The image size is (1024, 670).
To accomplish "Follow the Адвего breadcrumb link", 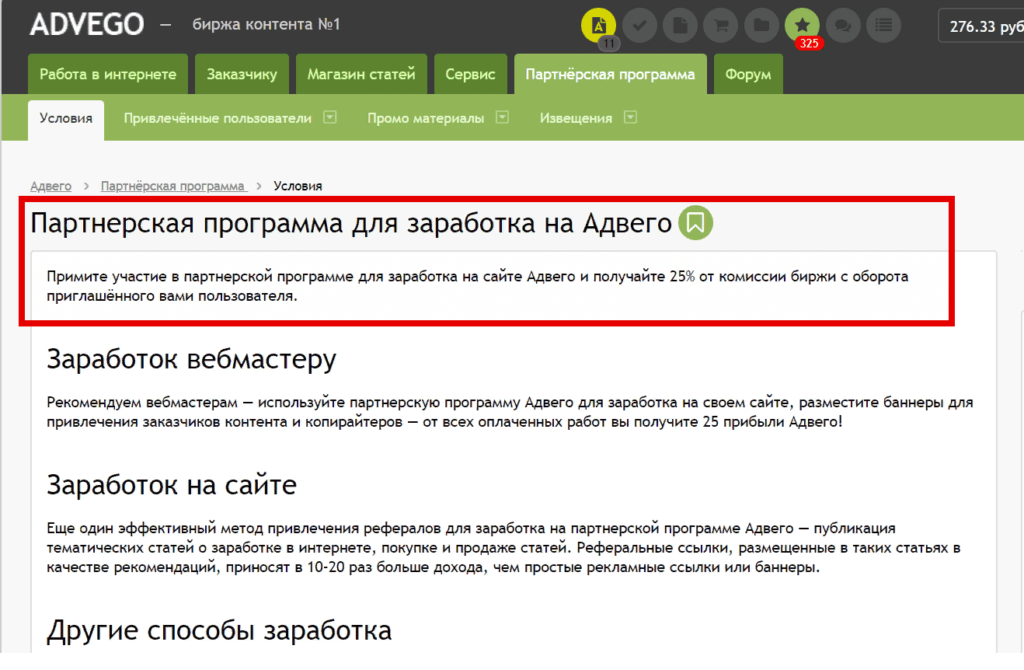I will 51,186.
